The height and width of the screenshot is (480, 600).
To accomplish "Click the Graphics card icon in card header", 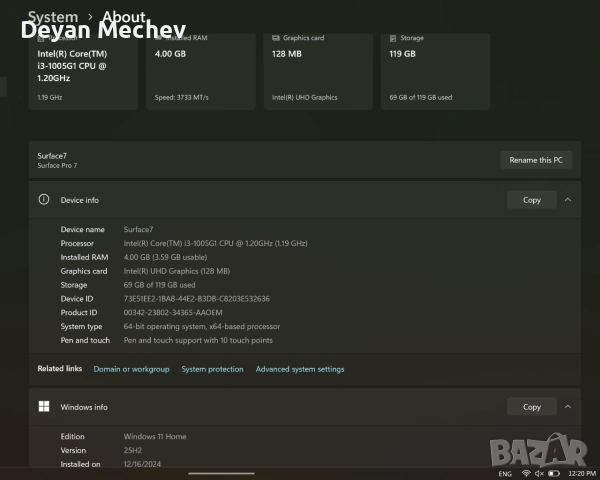I will coord(276,38).
